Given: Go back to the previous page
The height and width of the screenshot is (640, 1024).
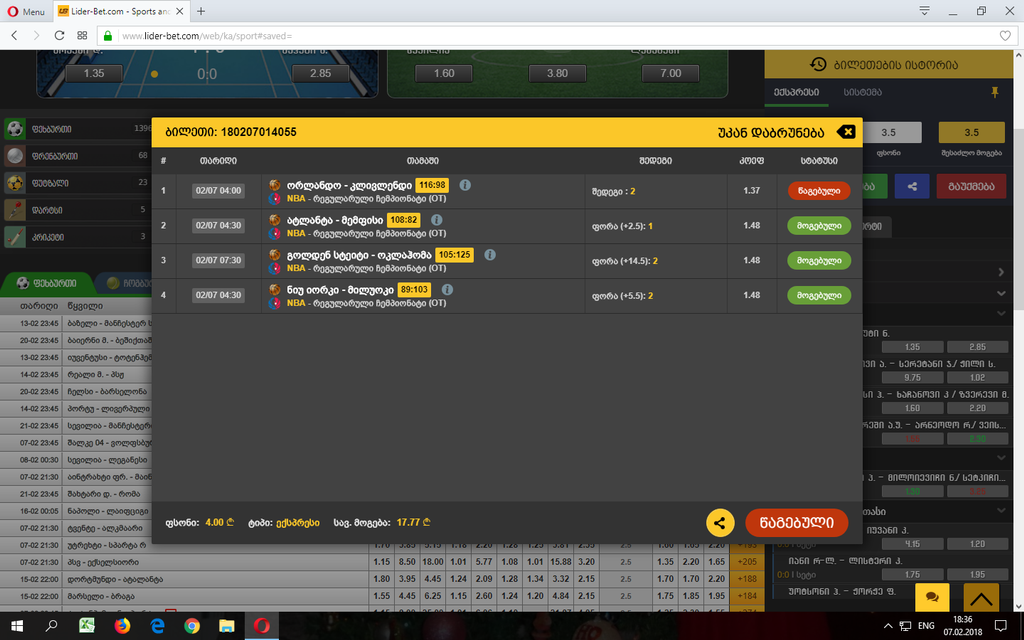Looking at the screenshot, I should pyautogui.click(x=14, y=36).
